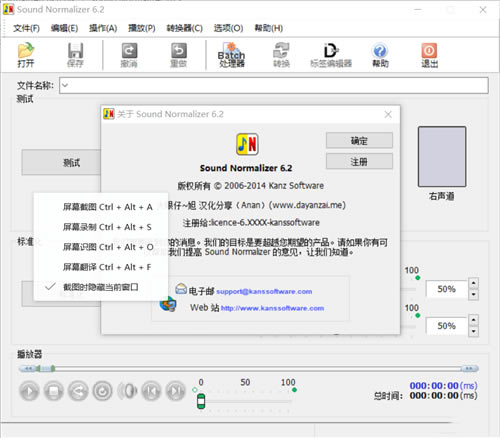Open the 播放(P) menu

pyautogui.click(x=142, y=28)
